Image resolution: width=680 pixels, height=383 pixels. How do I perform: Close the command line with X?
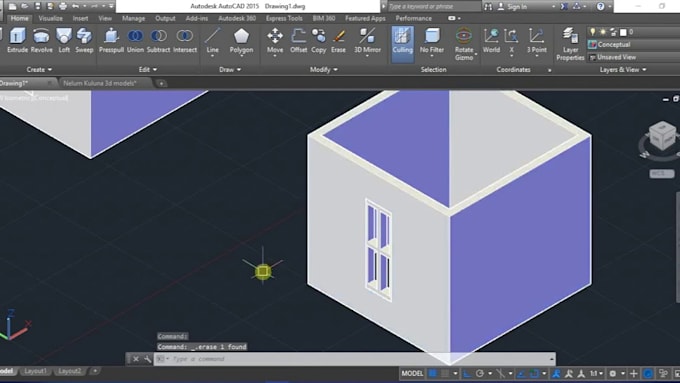[136, 359]
